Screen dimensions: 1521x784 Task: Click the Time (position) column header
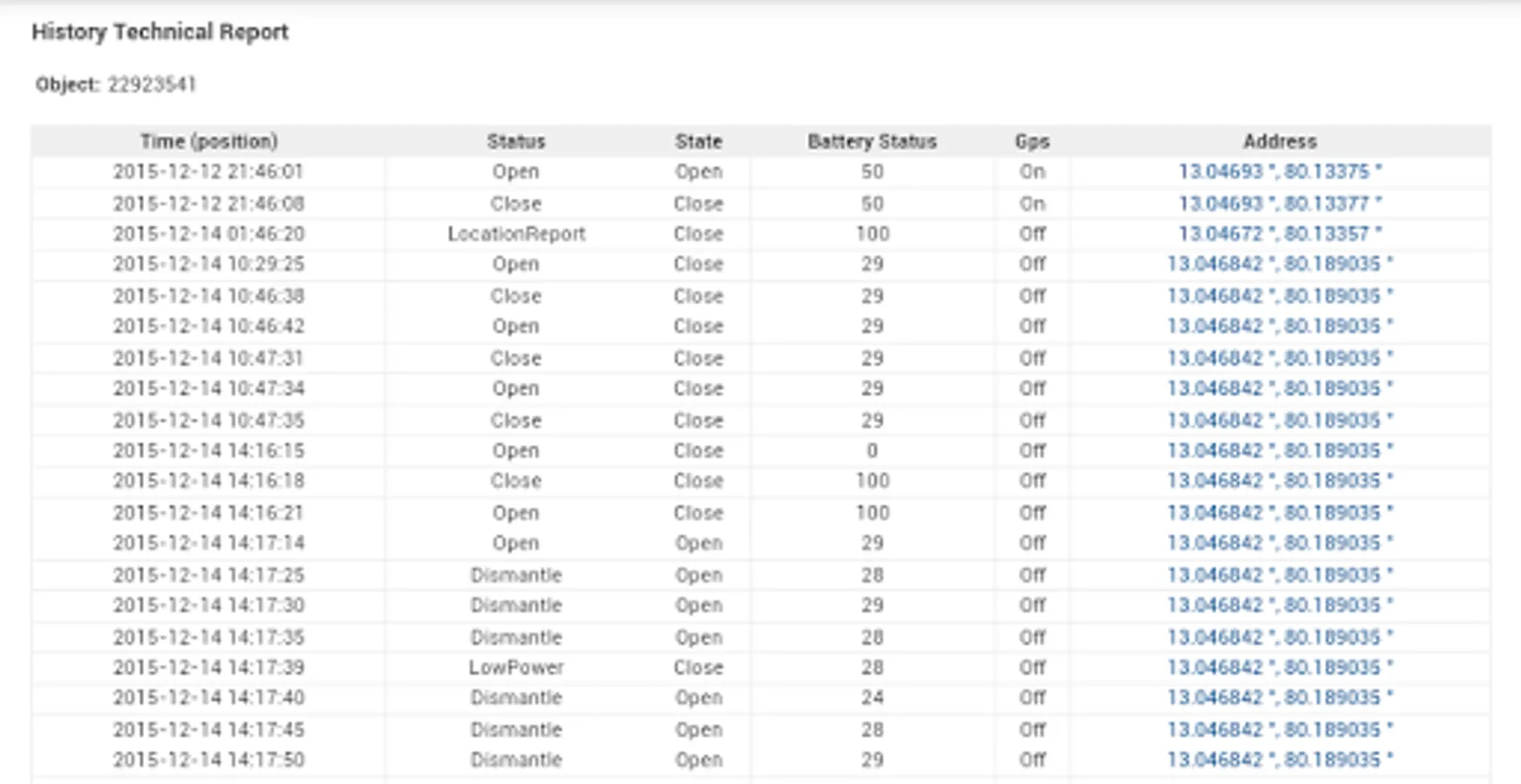point(208,141)
